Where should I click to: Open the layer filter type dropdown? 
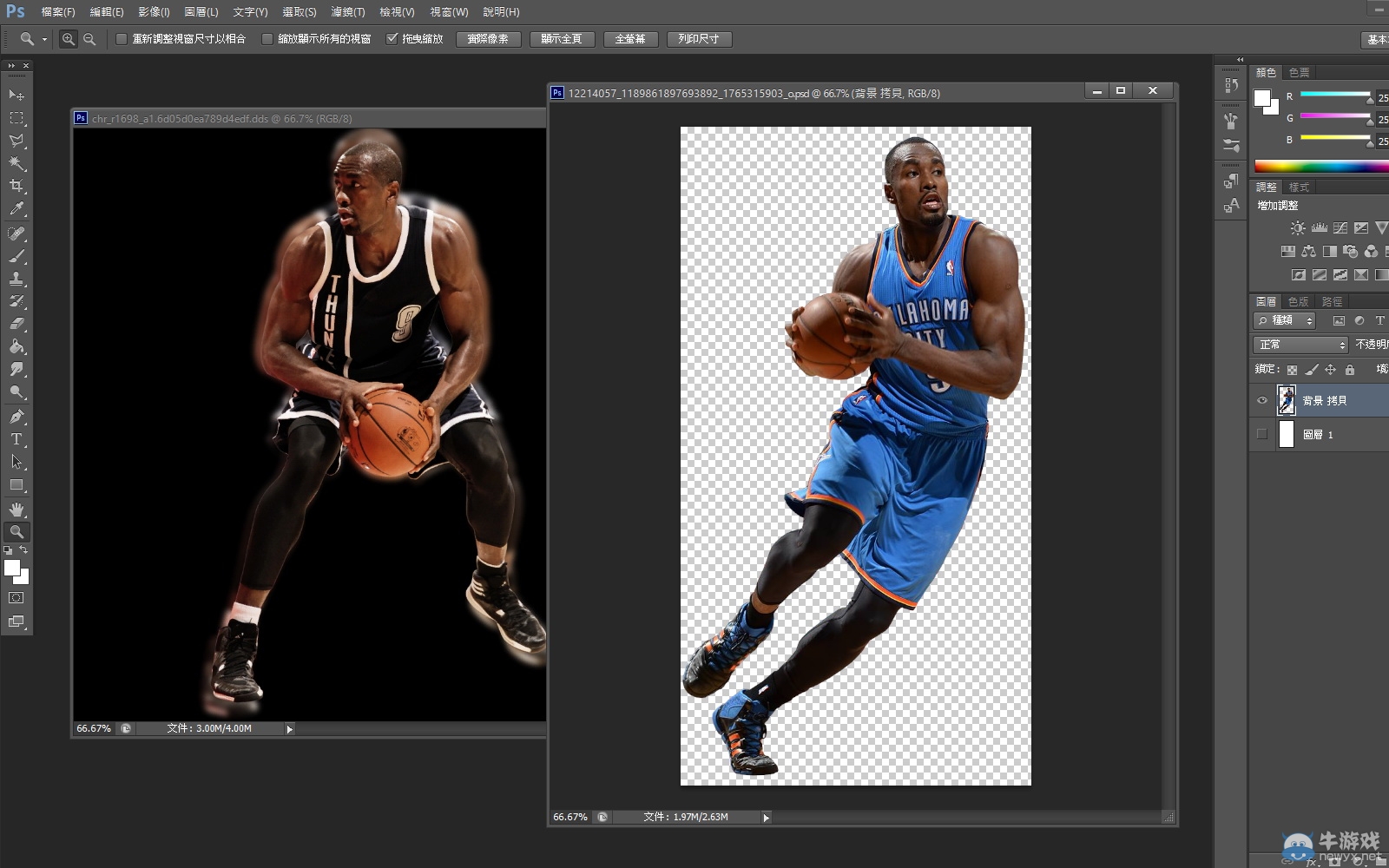click(x=1286, y=320)
